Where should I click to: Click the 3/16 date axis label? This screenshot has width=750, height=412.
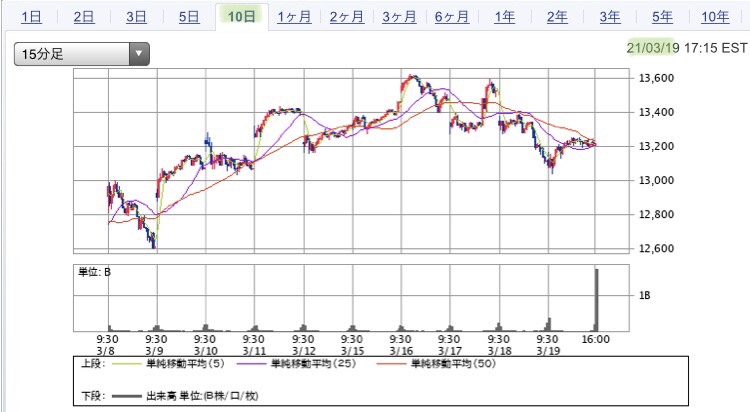pyautogui.click(x=401, y=351)
